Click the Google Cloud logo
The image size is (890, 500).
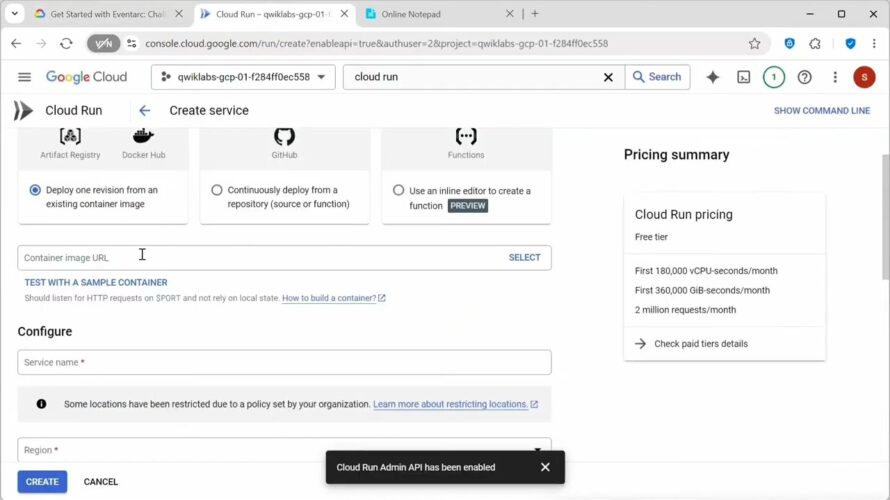coord(86,77)
